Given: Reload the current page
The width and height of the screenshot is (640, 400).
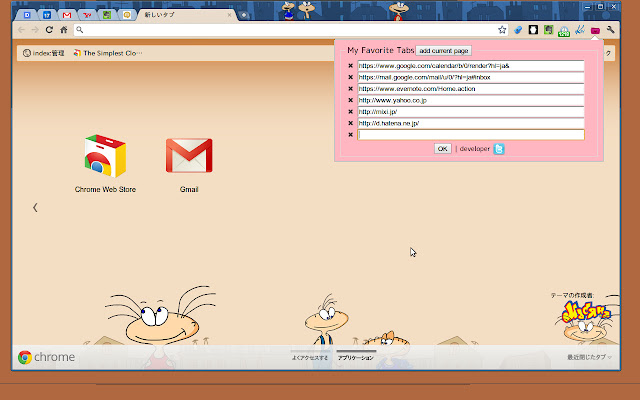Looking at the screenshot, I should coord(49,30).
